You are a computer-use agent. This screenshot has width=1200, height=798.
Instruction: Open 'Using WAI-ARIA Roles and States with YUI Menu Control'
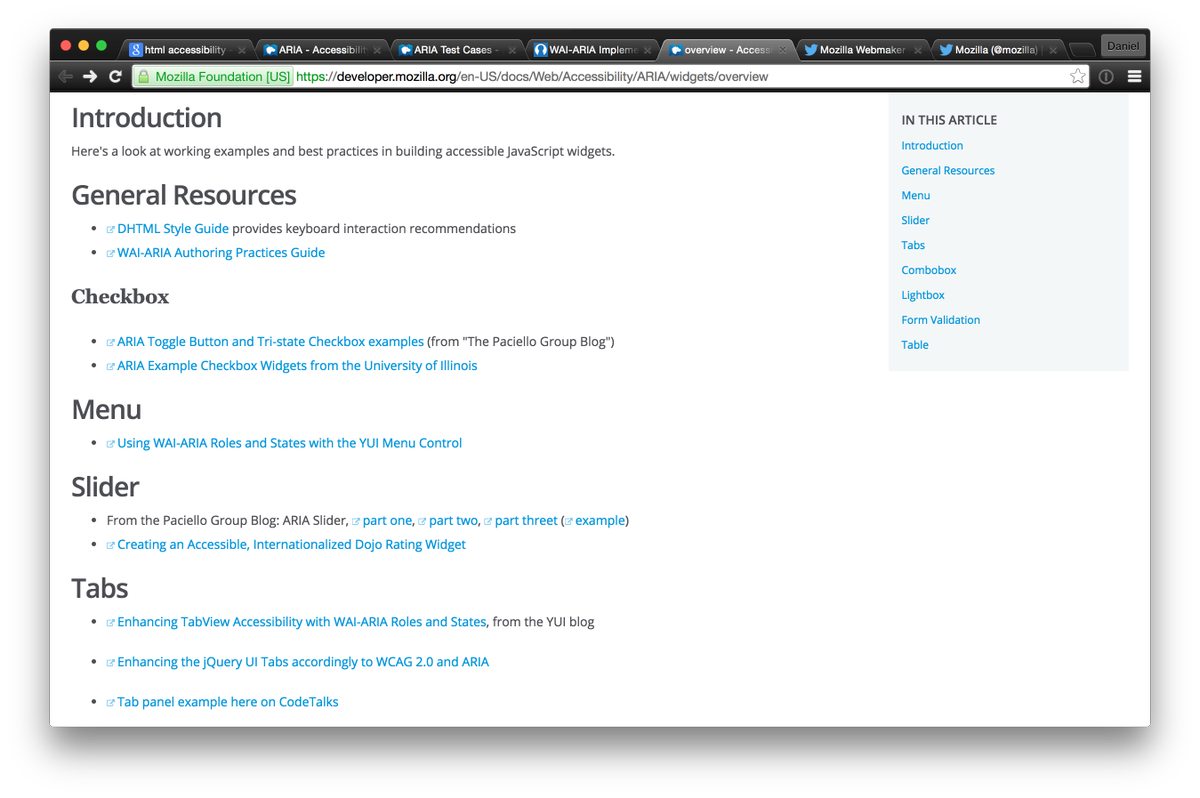(x=290, y=442)
